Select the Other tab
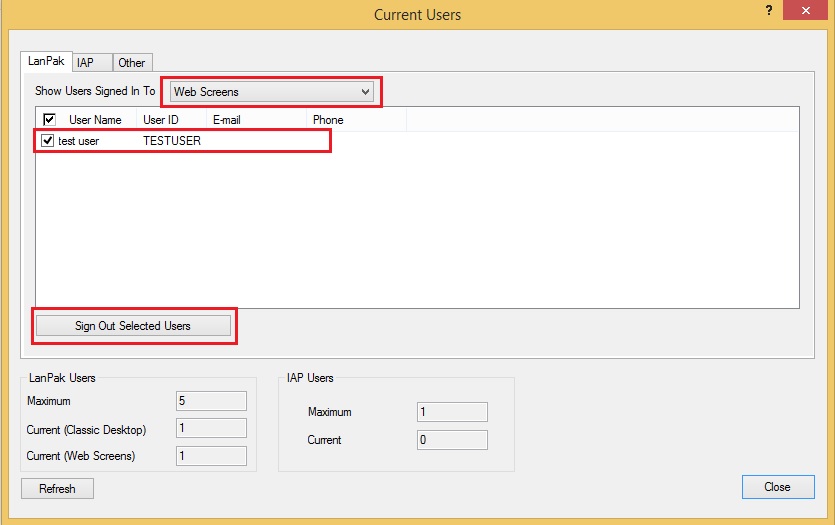This screenshot has height=525, width=835. pos(131,62)
